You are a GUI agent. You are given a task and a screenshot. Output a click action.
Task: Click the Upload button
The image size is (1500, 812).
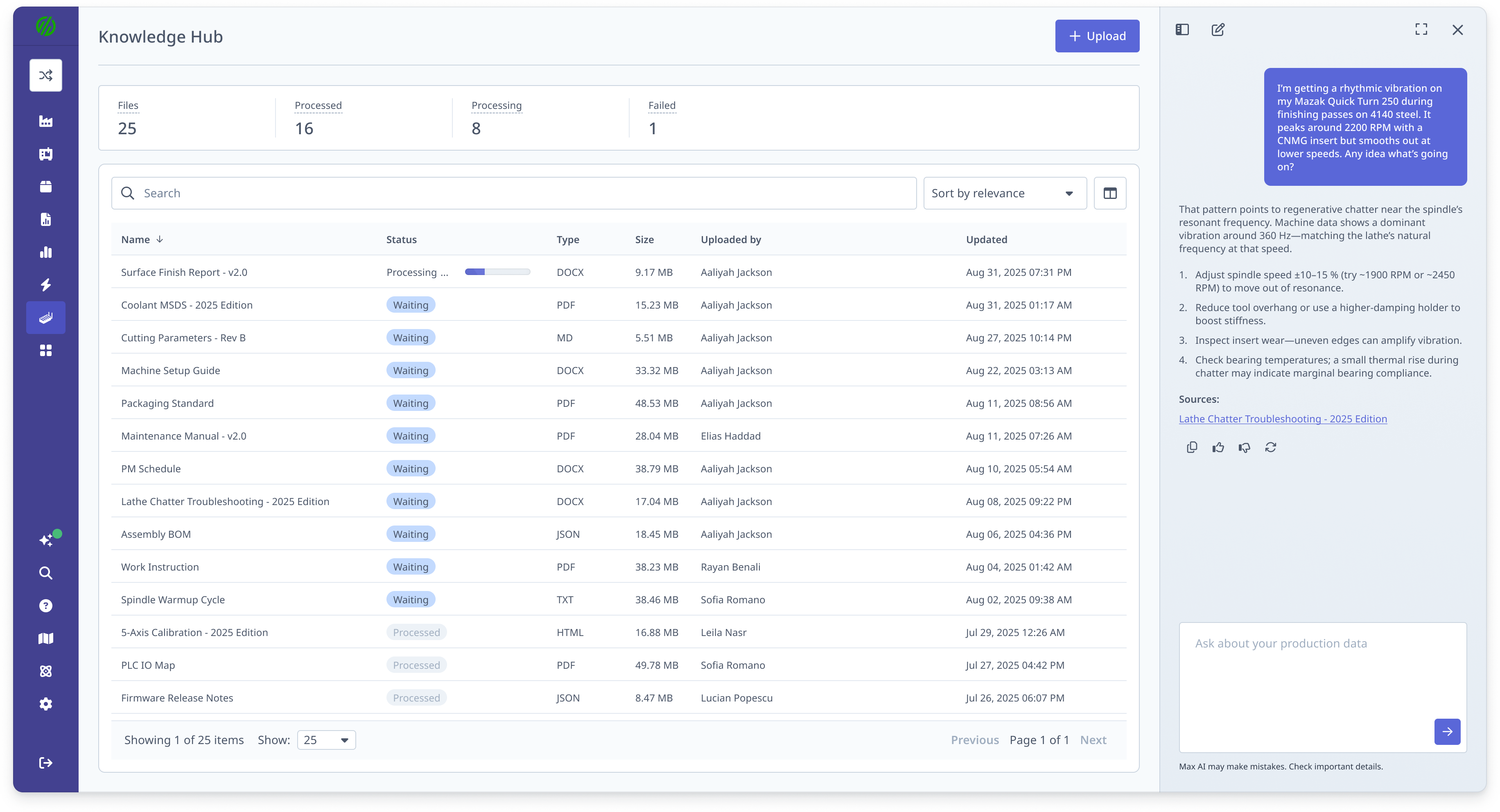1097,36
